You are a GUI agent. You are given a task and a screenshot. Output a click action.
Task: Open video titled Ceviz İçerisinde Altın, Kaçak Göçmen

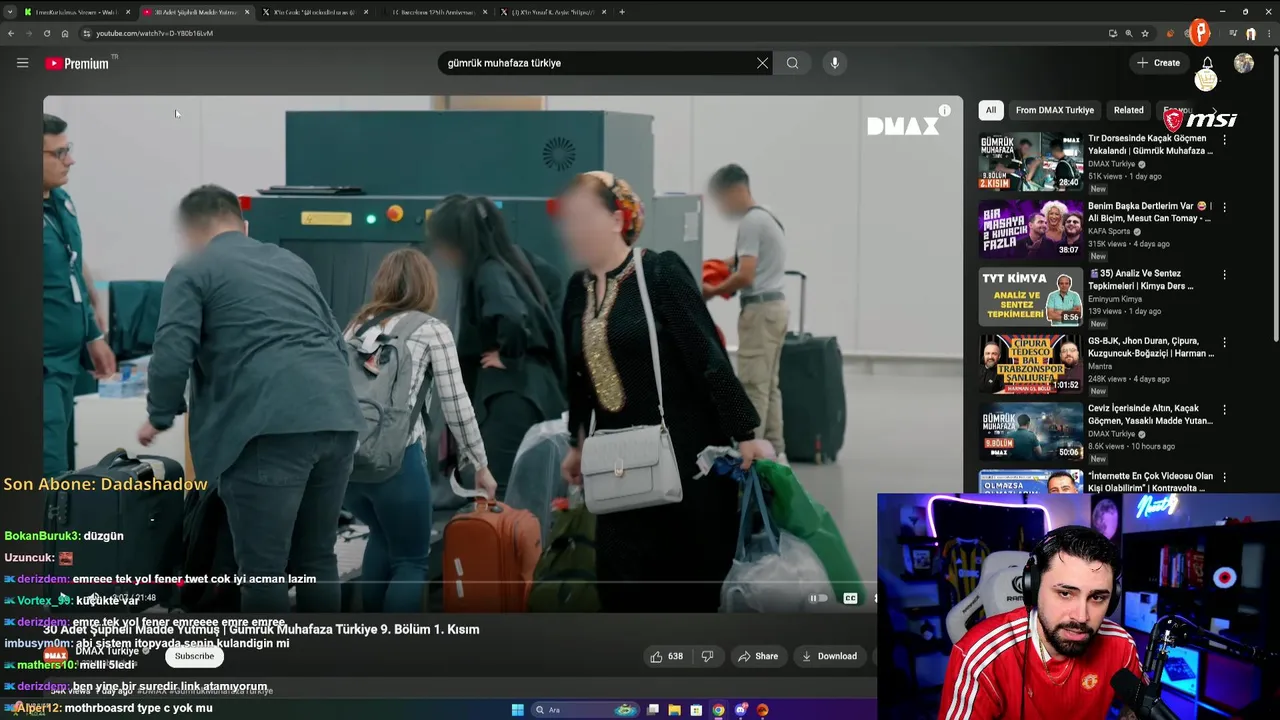pos(1150,414)
